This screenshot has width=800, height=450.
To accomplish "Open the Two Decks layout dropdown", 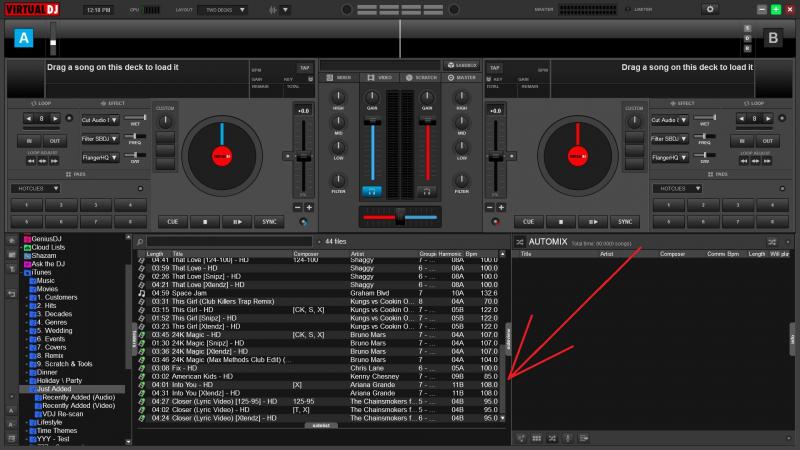I will coord(223,10).
